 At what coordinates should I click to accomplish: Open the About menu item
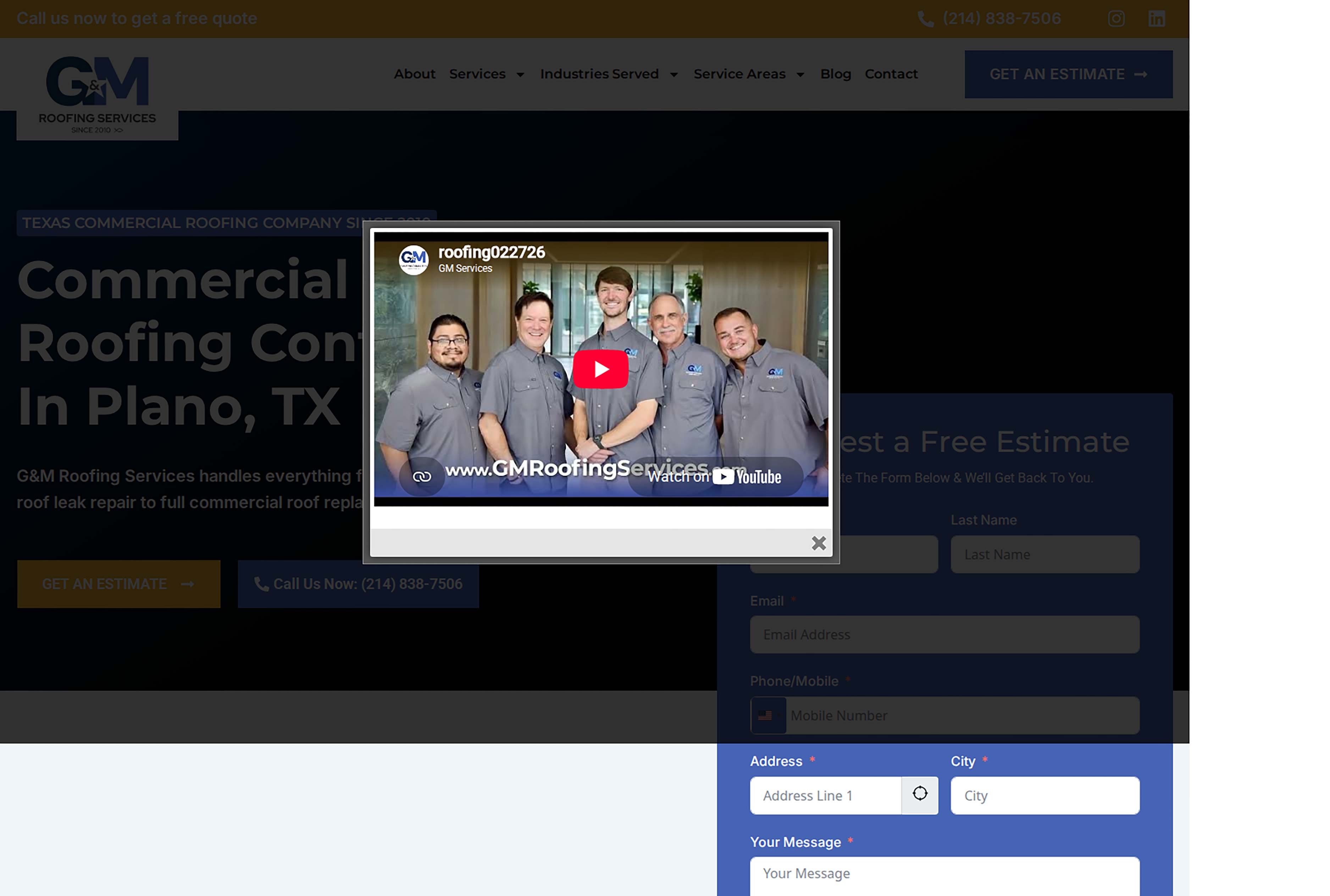[x=414, y=74]
